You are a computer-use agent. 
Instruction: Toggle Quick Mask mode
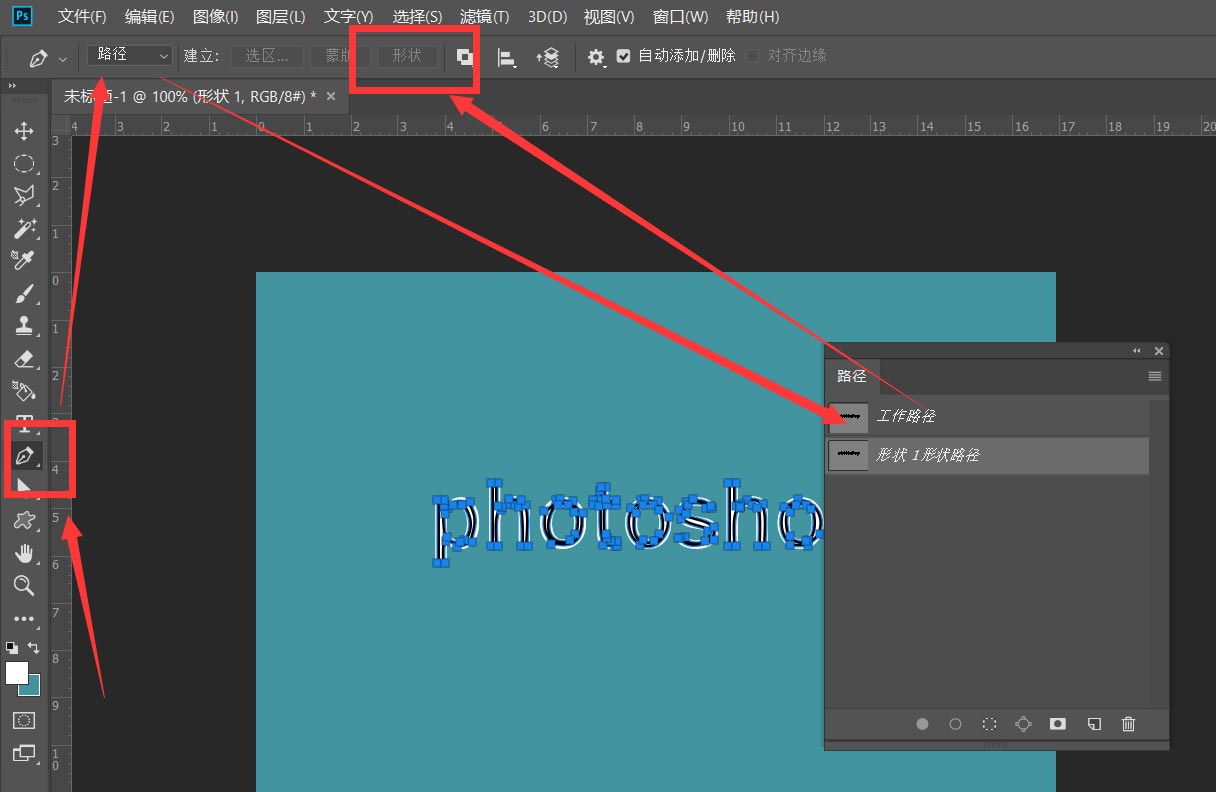24,720
